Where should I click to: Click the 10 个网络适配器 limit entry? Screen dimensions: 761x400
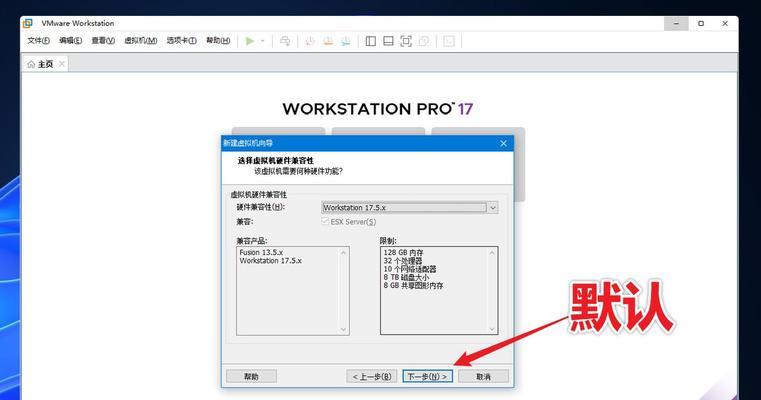[410, 269]
